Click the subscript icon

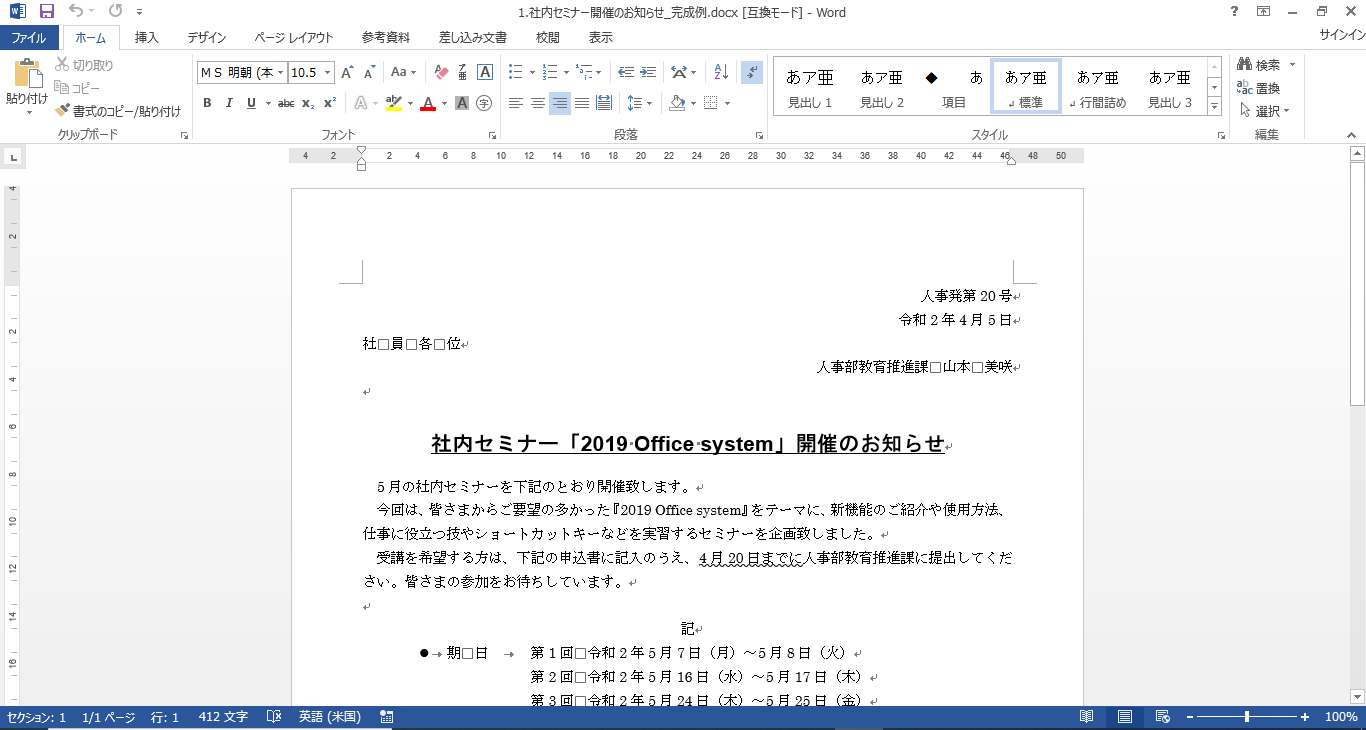[x=308, y=103]
